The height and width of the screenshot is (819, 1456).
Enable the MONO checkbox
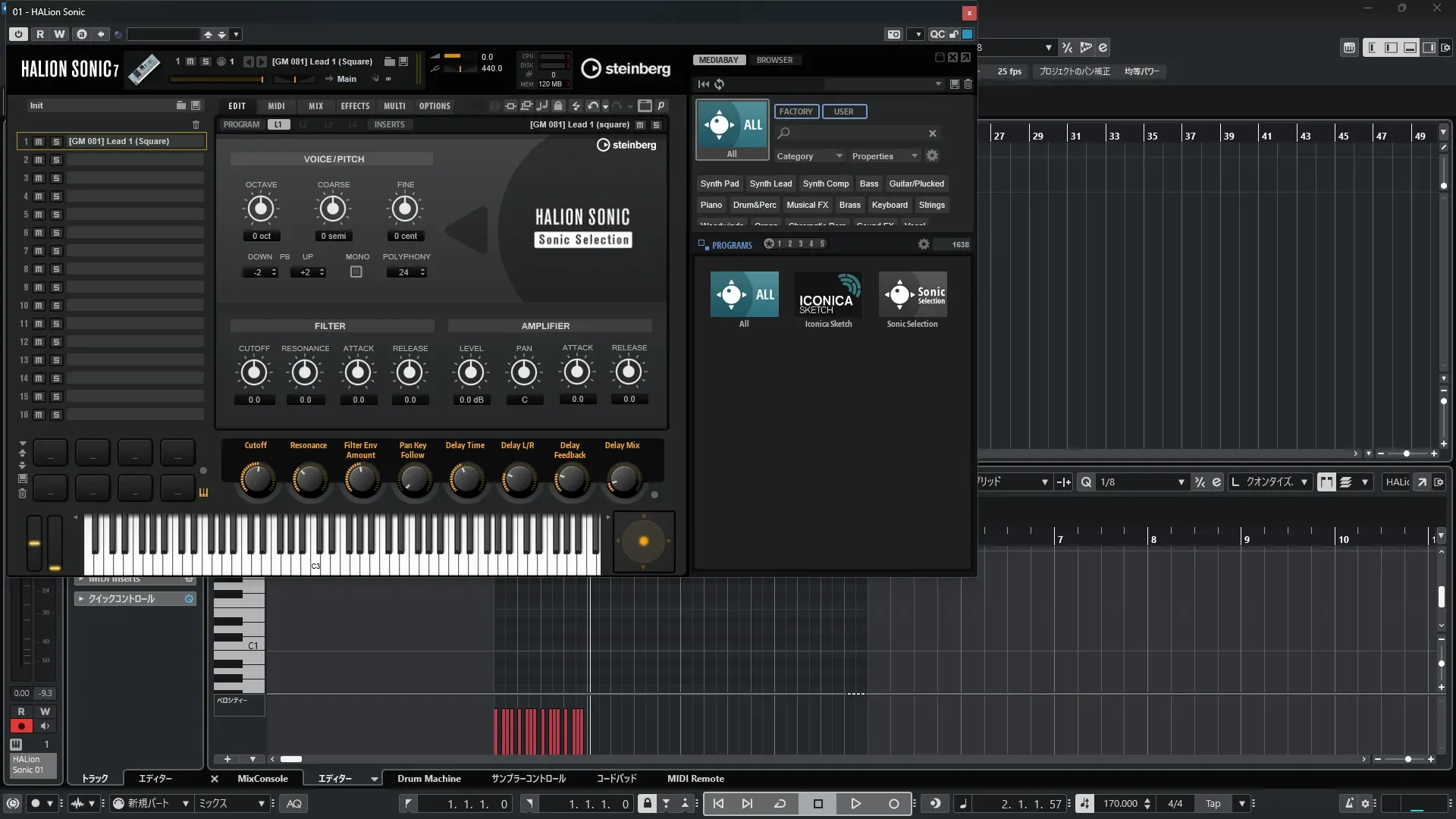pos(356,272)
